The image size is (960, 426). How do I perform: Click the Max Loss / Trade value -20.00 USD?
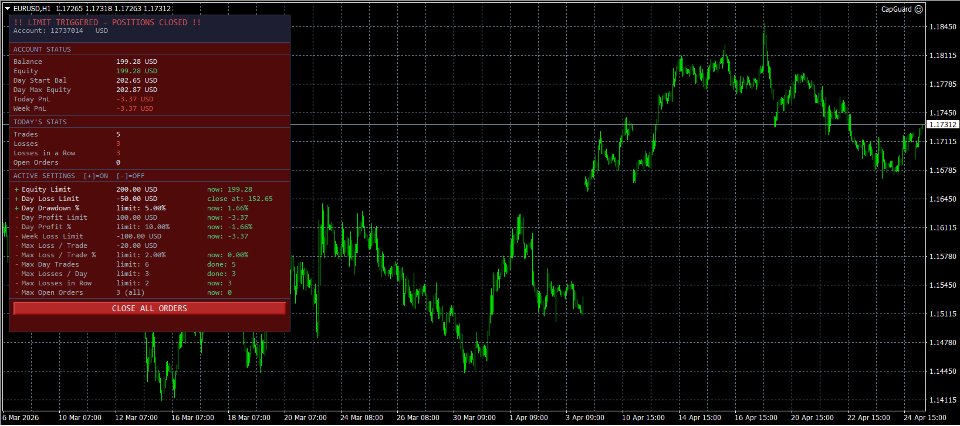pyautogui.click(x=137, y=245)
